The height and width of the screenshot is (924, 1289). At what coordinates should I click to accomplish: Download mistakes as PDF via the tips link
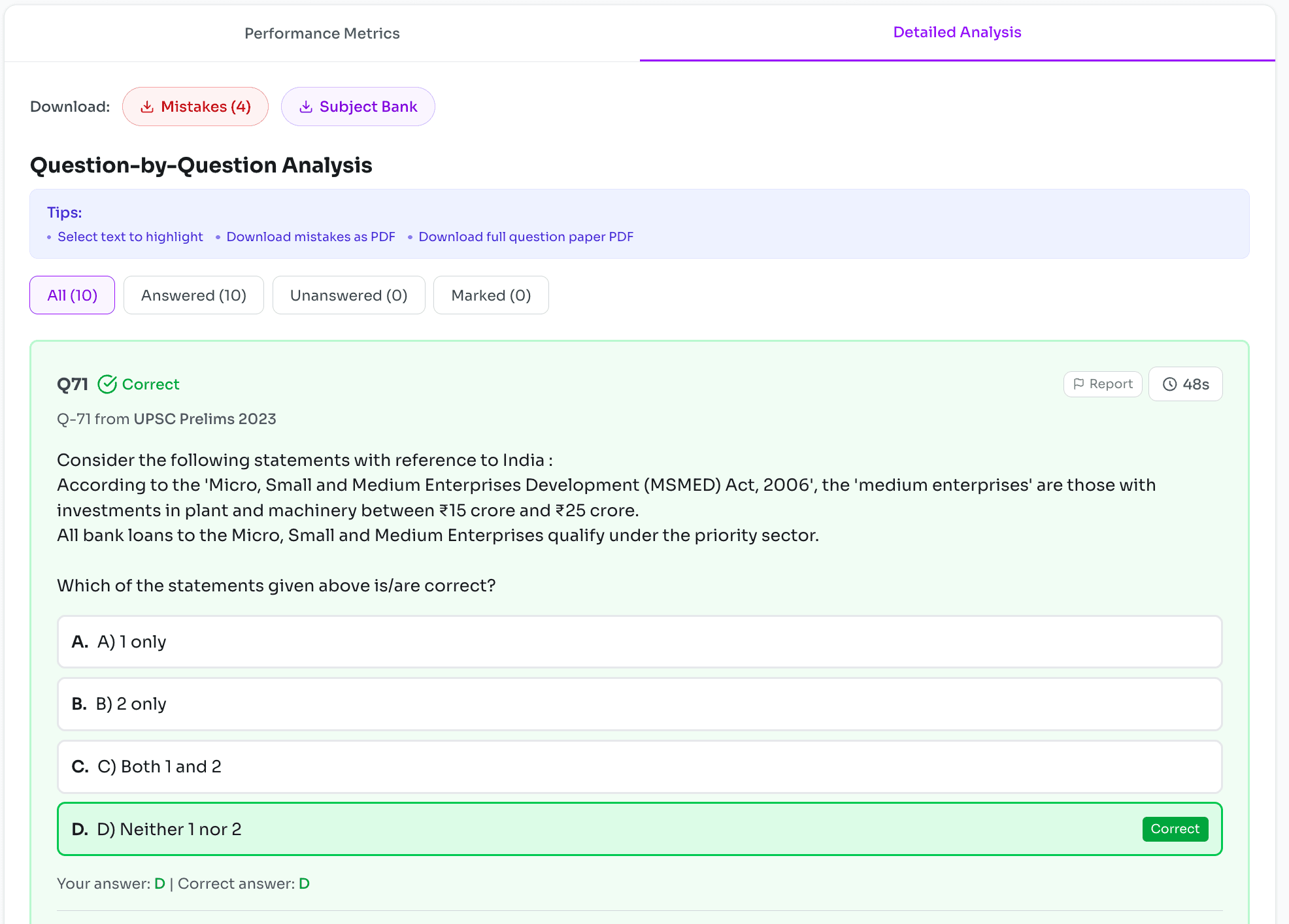(310, 237)
